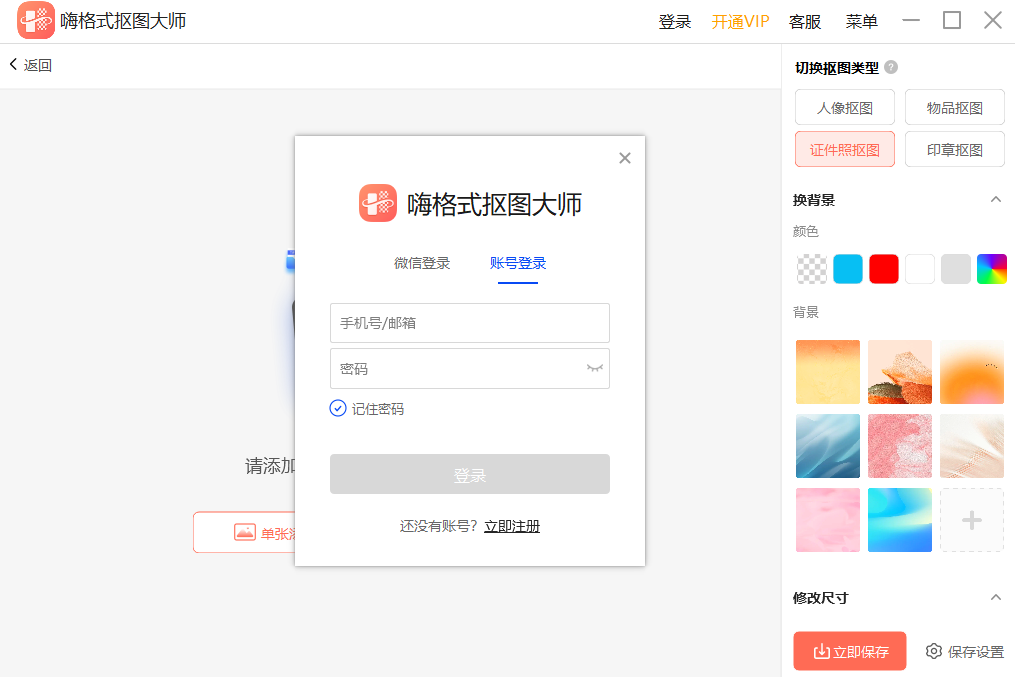Open the 菜单 item in title bar
Viewport: 1015px width, 677px height.
(861, 21)
